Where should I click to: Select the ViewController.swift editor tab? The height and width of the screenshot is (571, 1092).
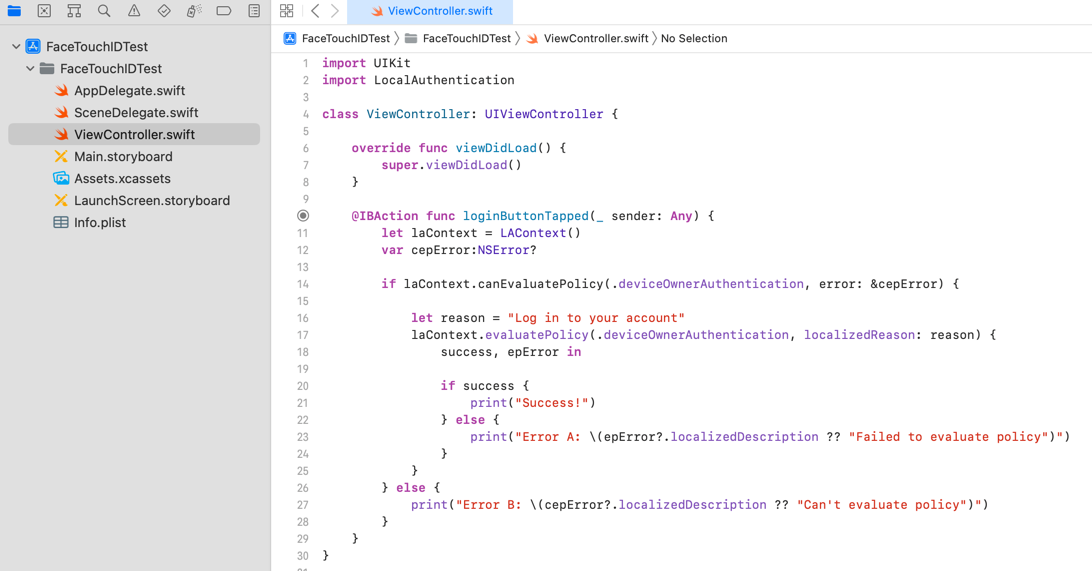point(431,11)
